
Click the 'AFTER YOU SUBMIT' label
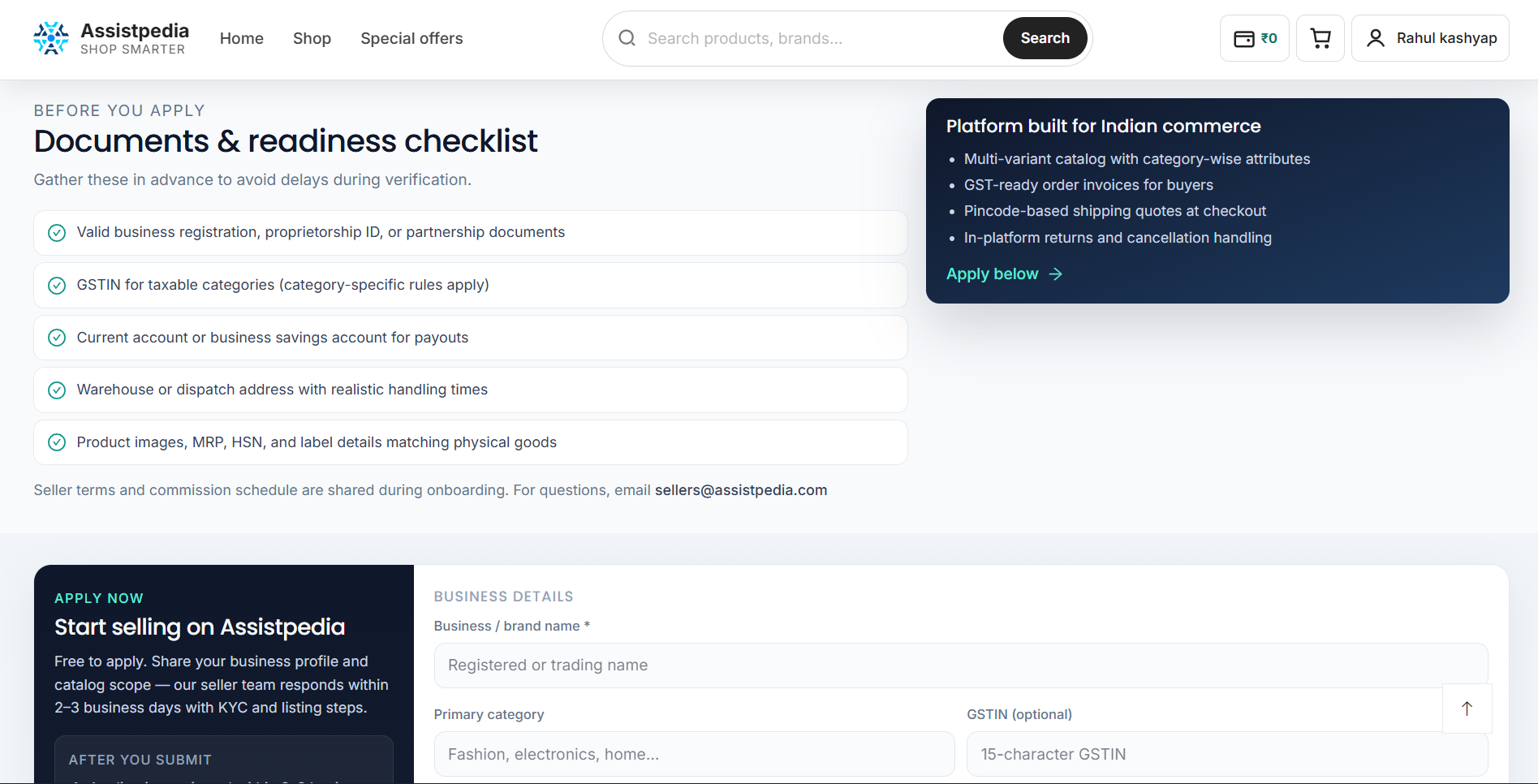click(x=140, y=760)
